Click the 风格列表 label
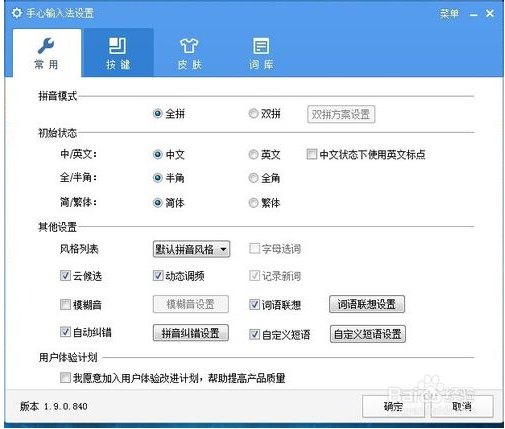Viewport: 505px width, 429px height. click(79, 249)
